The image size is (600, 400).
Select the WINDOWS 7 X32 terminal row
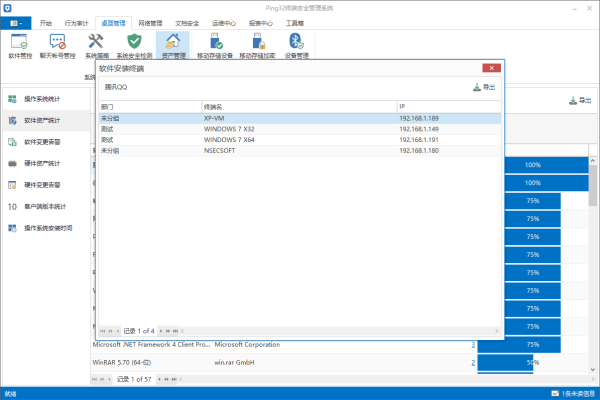point(300,129)
